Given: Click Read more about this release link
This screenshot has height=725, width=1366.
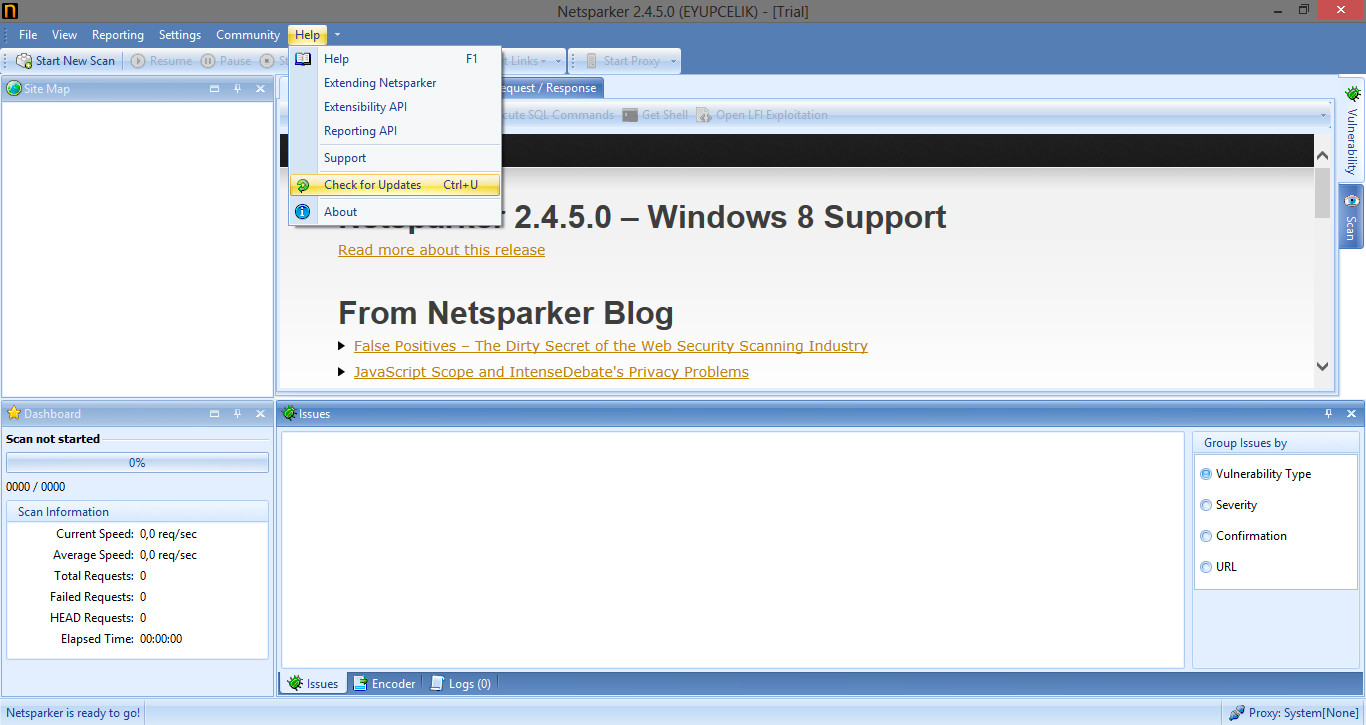Looking at the screenshot, I should pyautogui.click(x=441, y=250).
